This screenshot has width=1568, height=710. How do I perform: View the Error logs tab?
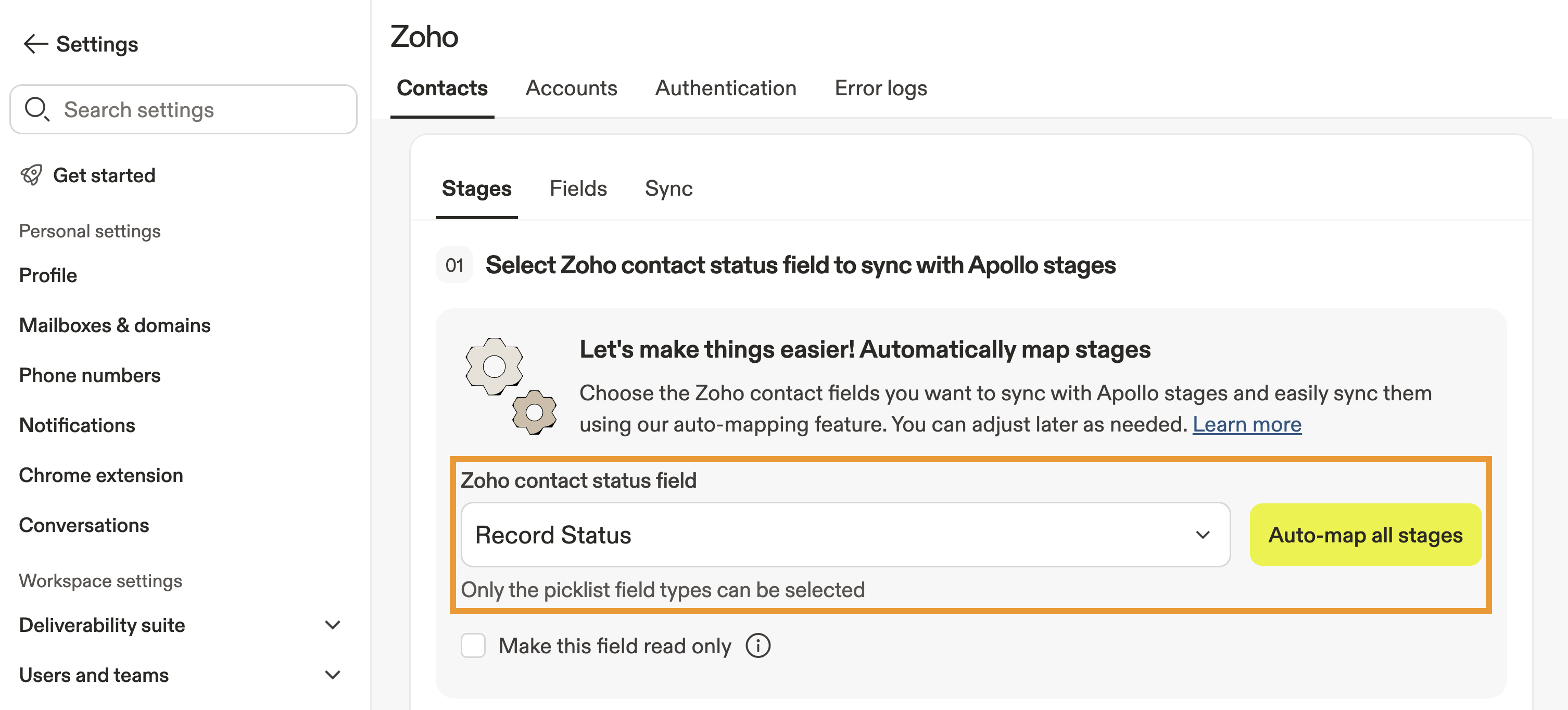click(x=880, y=88)
